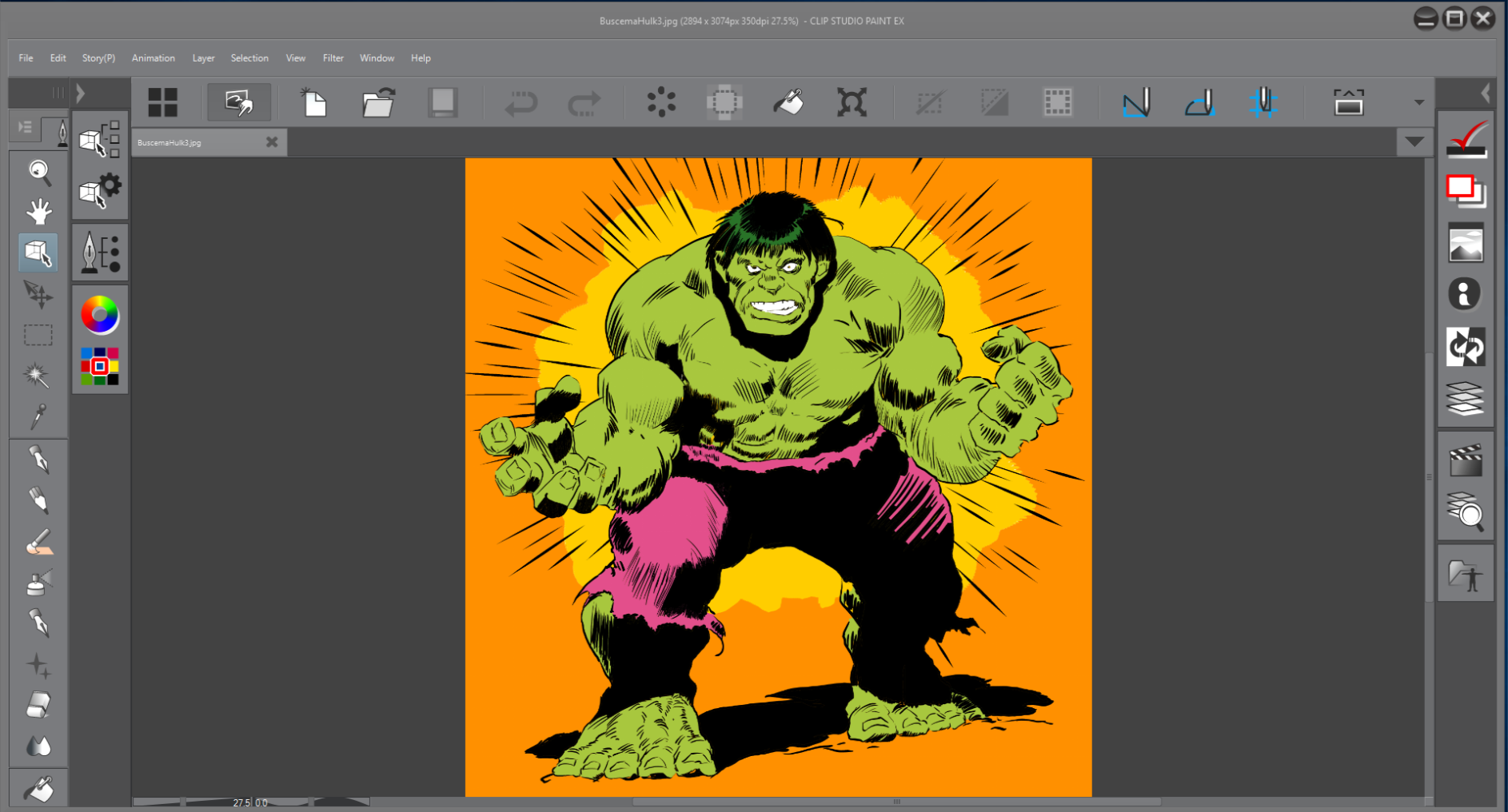The image size is (1508, 812).
Task: Click the Deselect icon
Action: click(930, 102)
